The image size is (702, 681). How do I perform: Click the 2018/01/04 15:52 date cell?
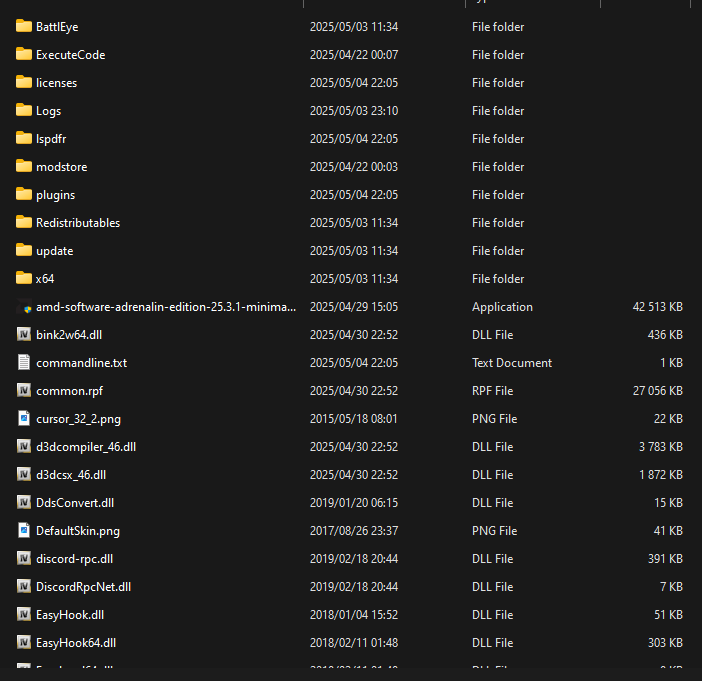[354, 614]
